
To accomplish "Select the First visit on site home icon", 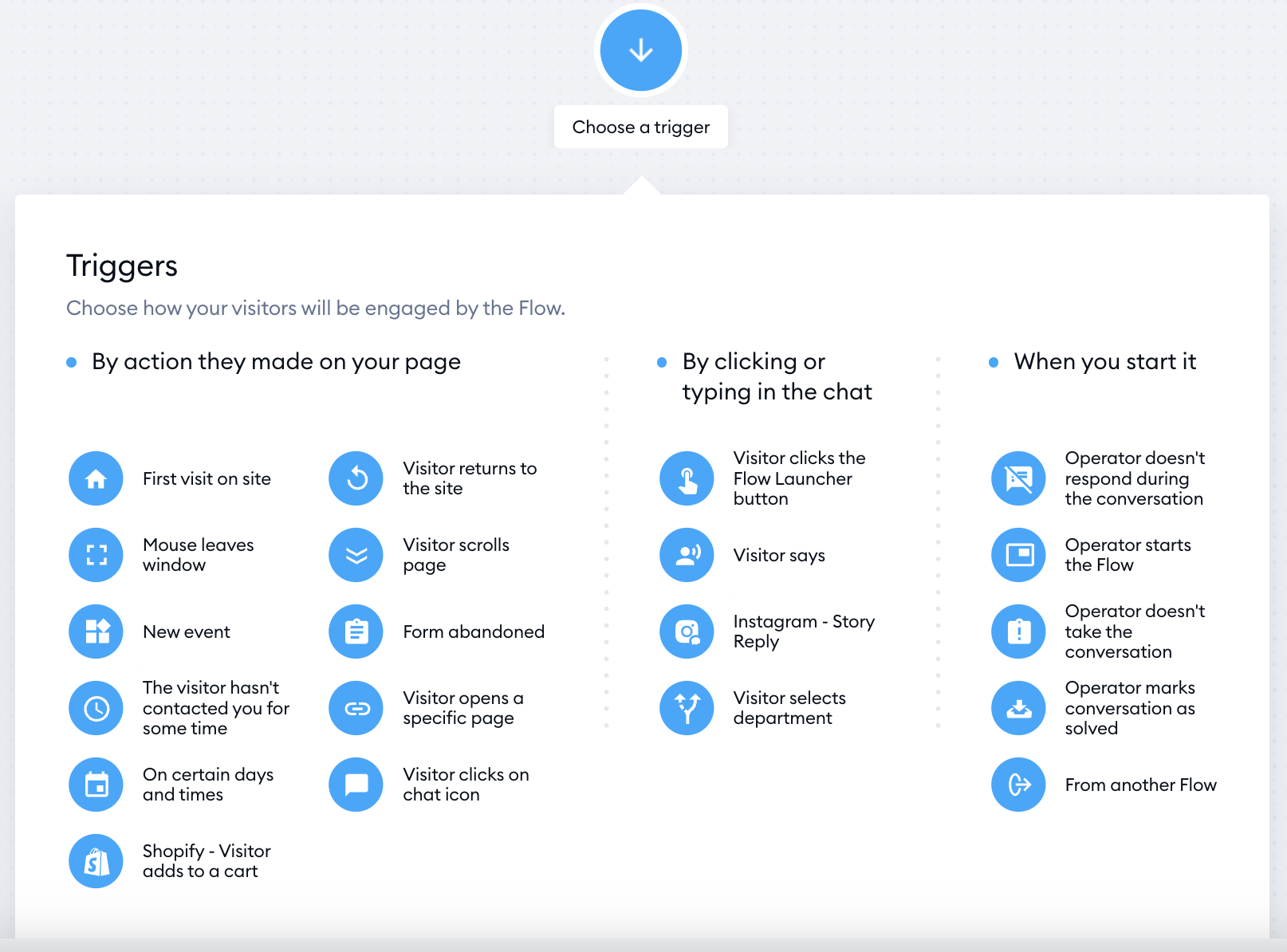I will (96, 478).
